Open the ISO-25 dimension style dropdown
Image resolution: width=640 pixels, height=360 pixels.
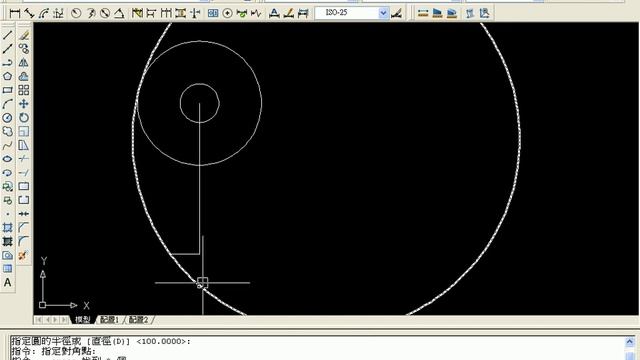point(383,13)
